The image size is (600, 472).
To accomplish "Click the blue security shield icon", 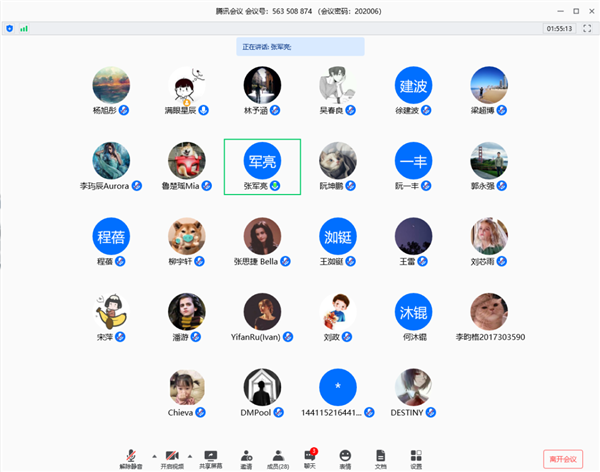I will coord(10,28).
